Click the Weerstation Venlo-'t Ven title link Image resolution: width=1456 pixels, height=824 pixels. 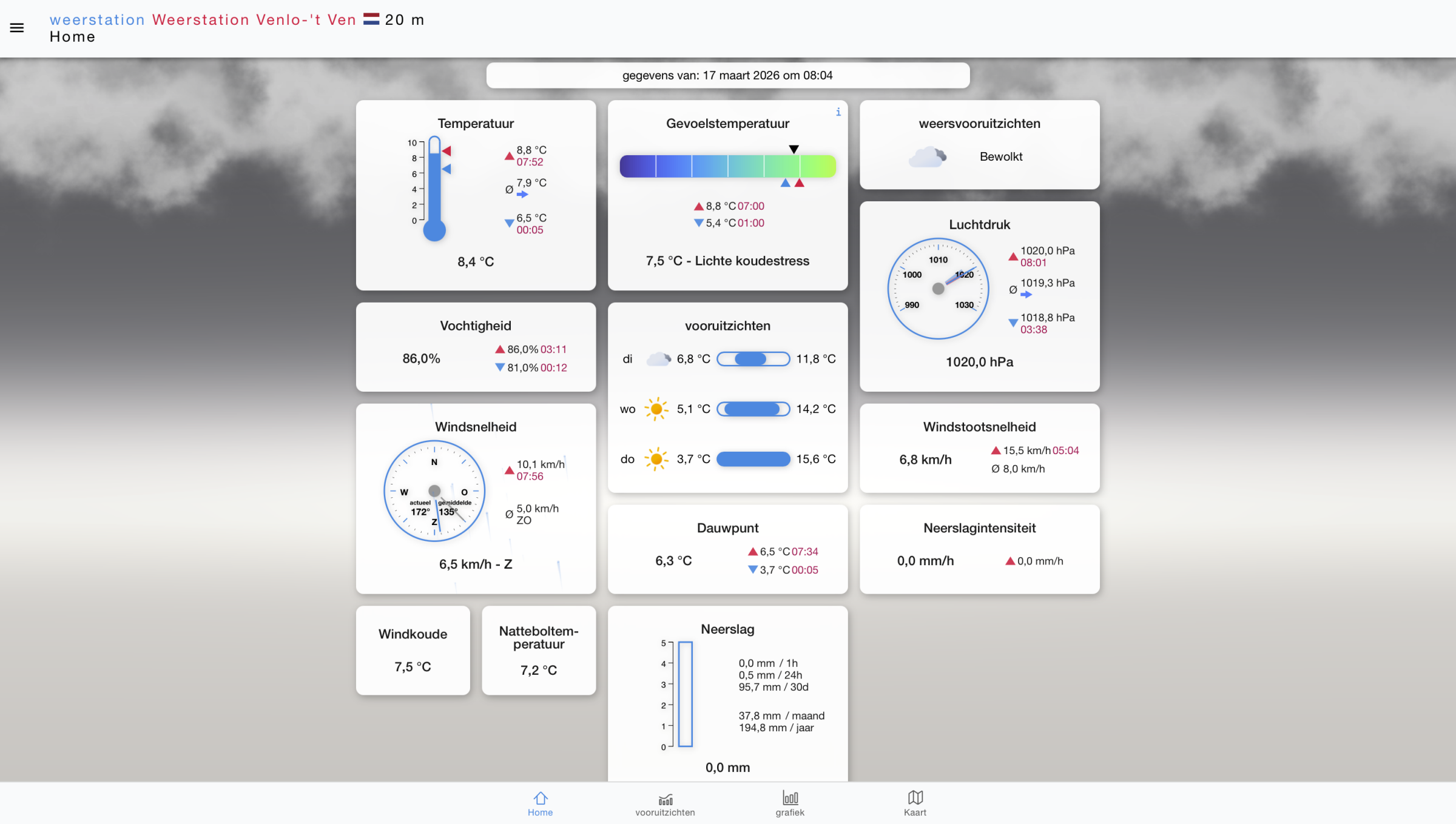[x=254, y=19]
